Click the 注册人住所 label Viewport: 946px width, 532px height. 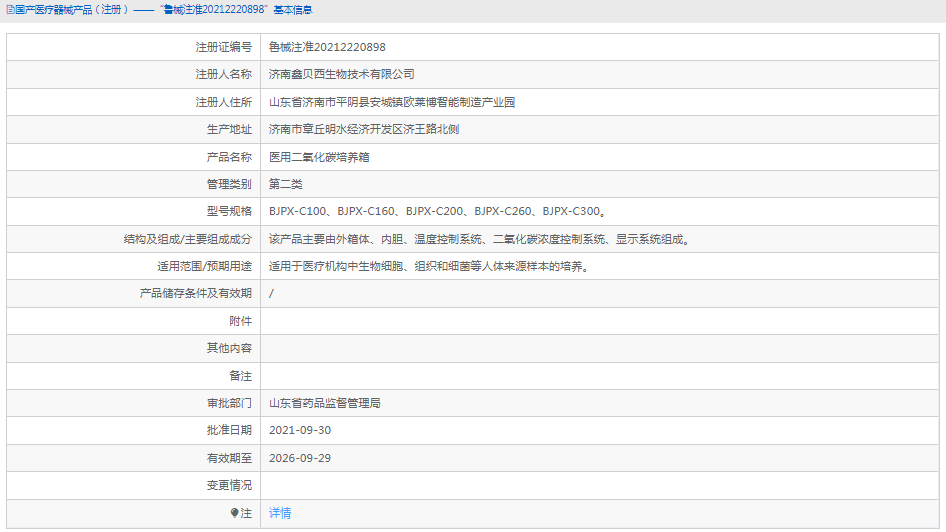[224, 102]
